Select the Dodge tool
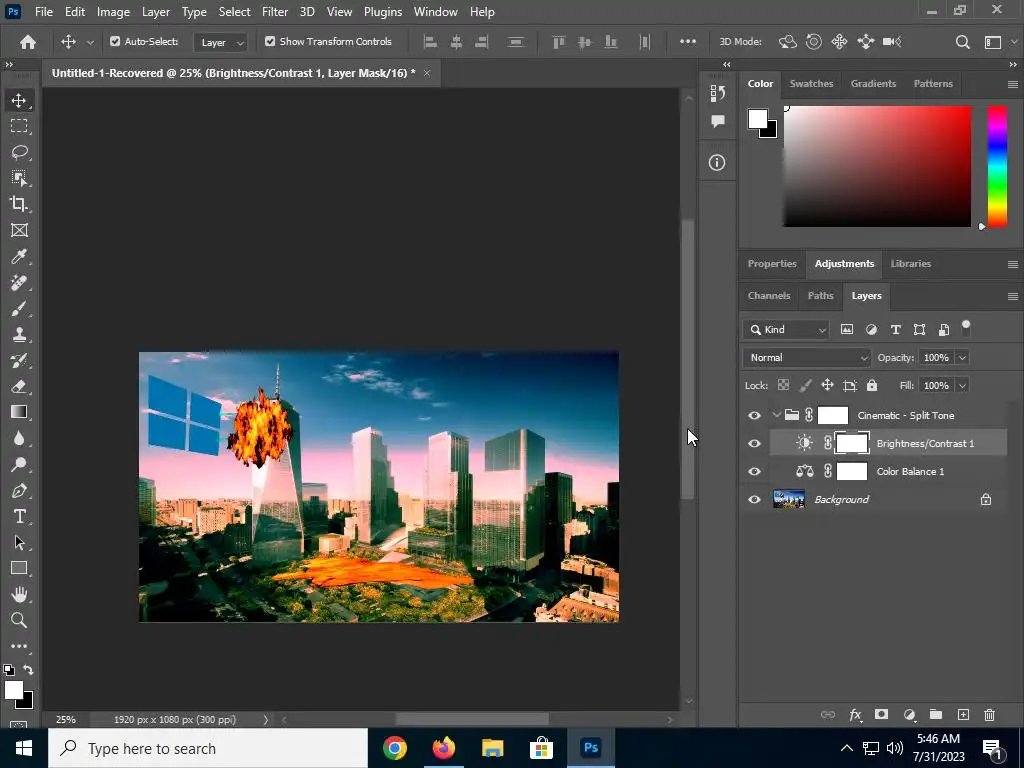Screen dimensions: 1024x768 pos(19,464)
